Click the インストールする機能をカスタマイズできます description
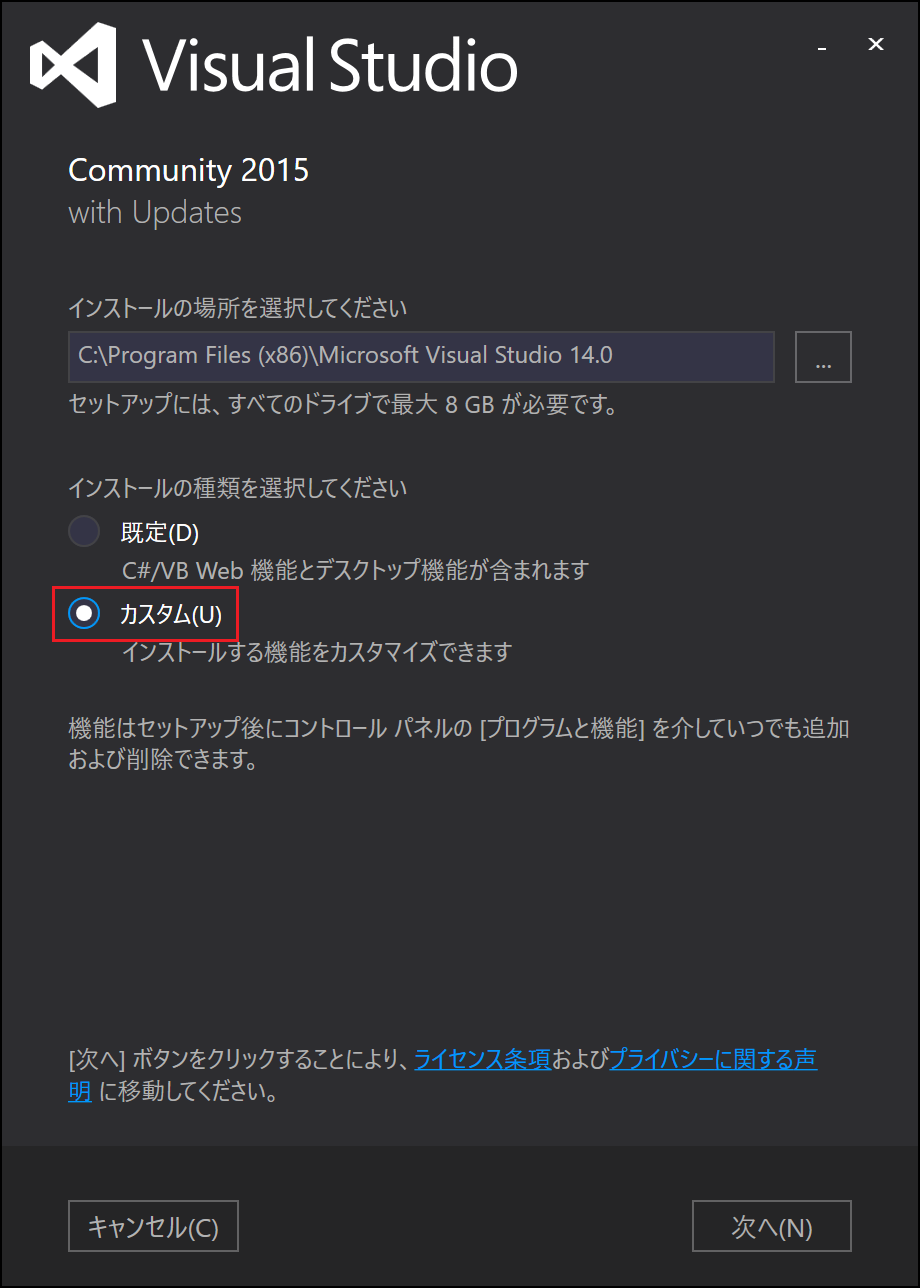The width and height of the screenshot is (920, 1288). pyautogui.click(x=317, y=652)
